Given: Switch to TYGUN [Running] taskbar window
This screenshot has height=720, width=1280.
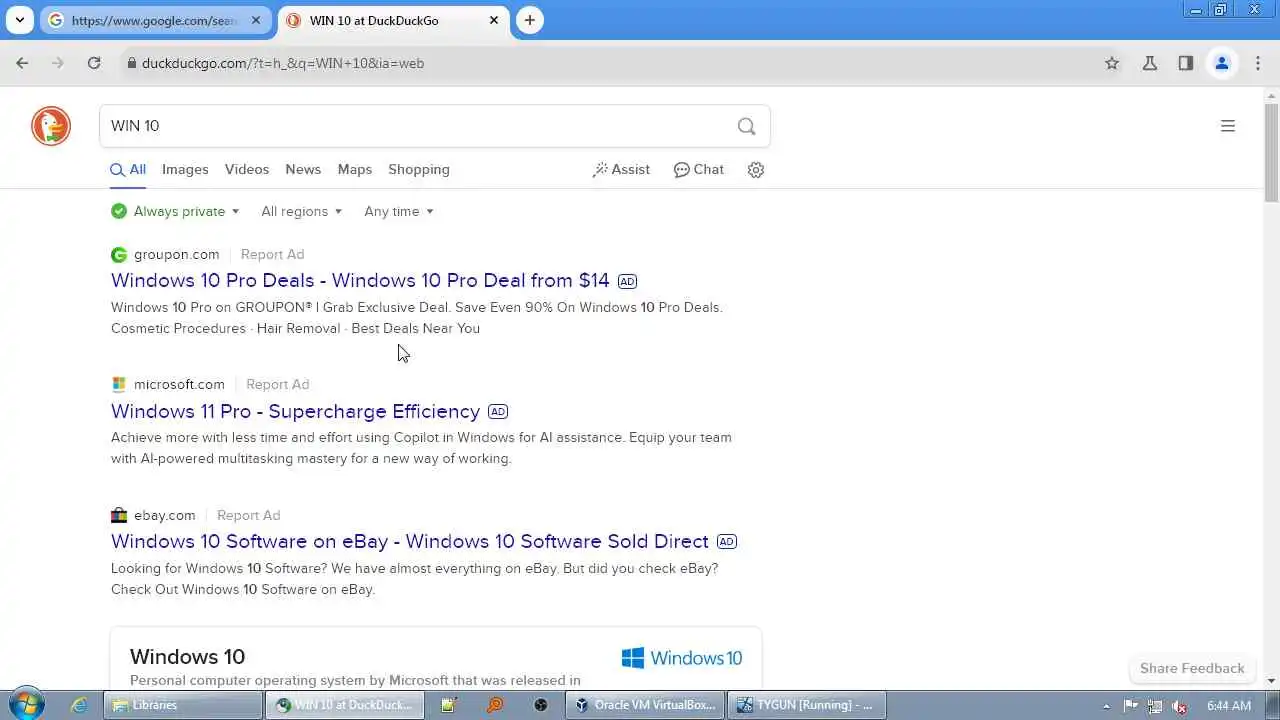Looking at the screenshot, I should click(805, 705).
